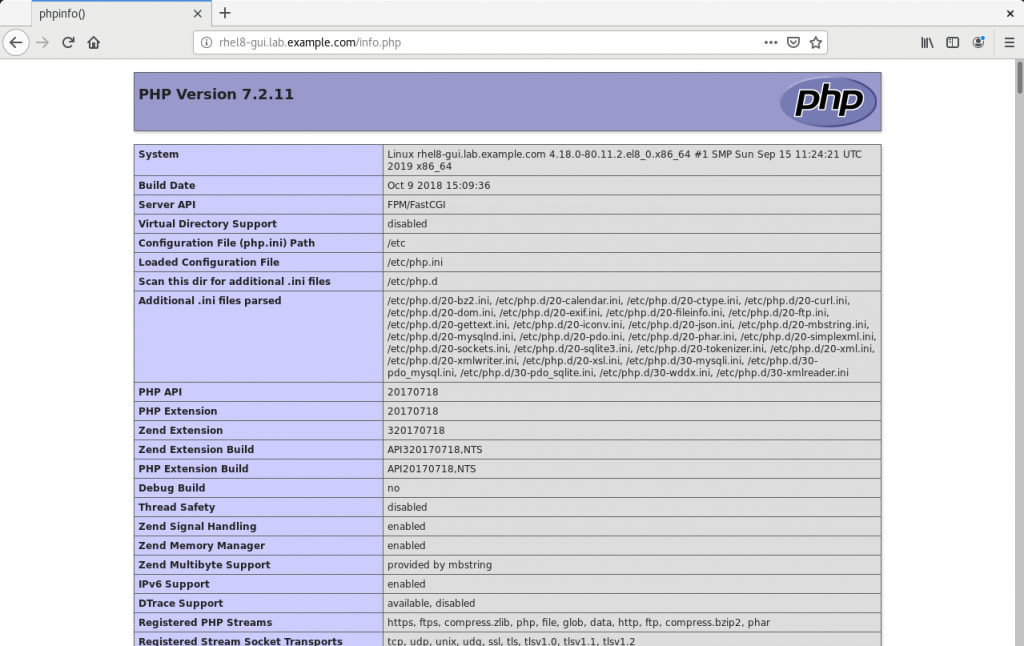The height and width of the screenshot is (646, 1024).
Task: Select the Build Date value Oct 9 2018
Action: click(x=439, y=186)
